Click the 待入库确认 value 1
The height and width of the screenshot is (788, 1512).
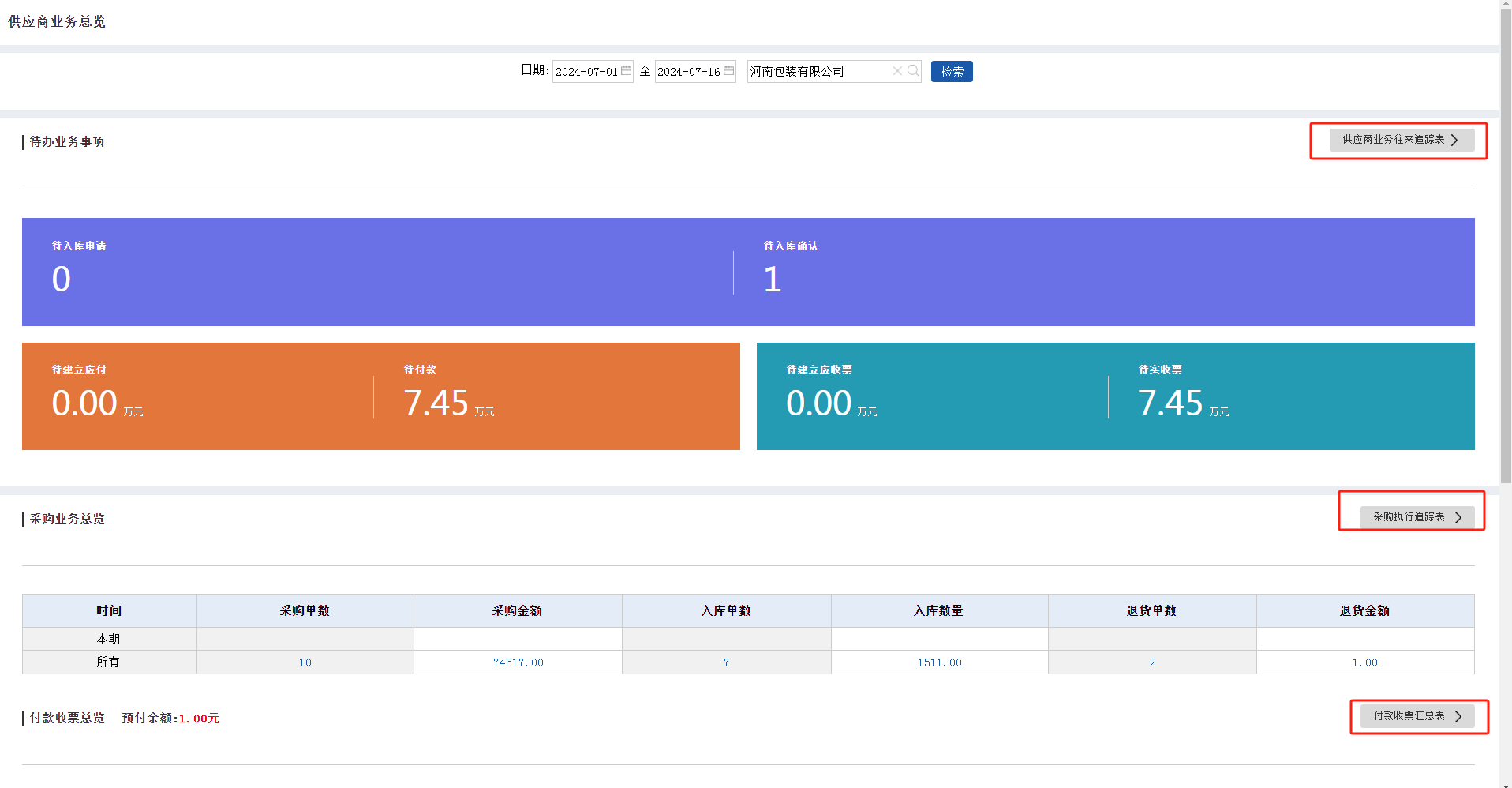click(773, 279)
